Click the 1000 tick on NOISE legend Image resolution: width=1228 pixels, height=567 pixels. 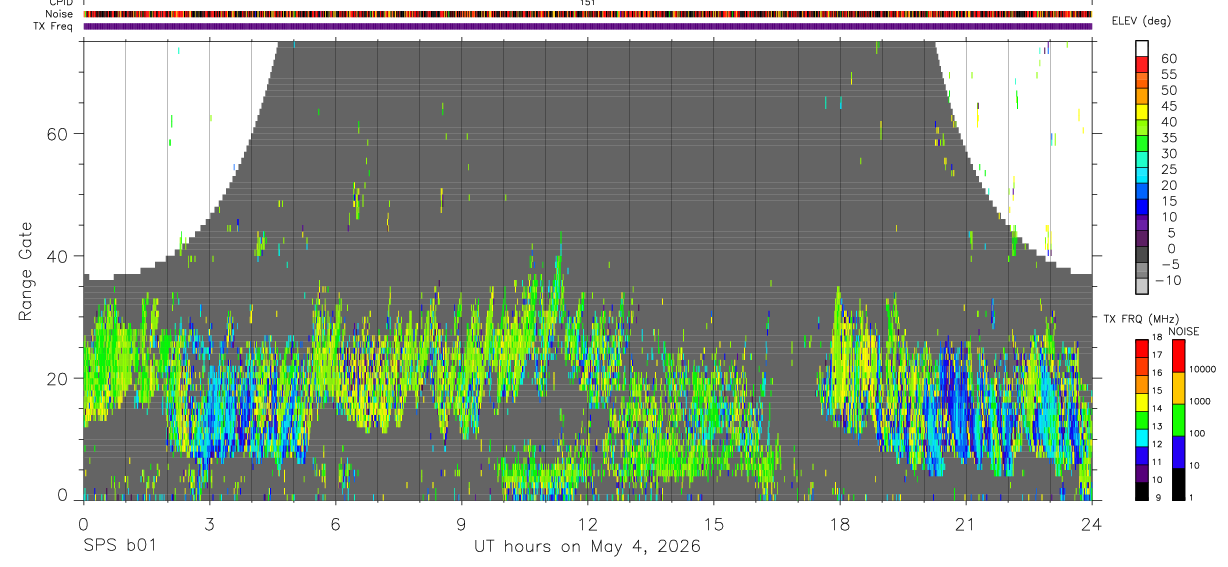(x=1200, y=401)
